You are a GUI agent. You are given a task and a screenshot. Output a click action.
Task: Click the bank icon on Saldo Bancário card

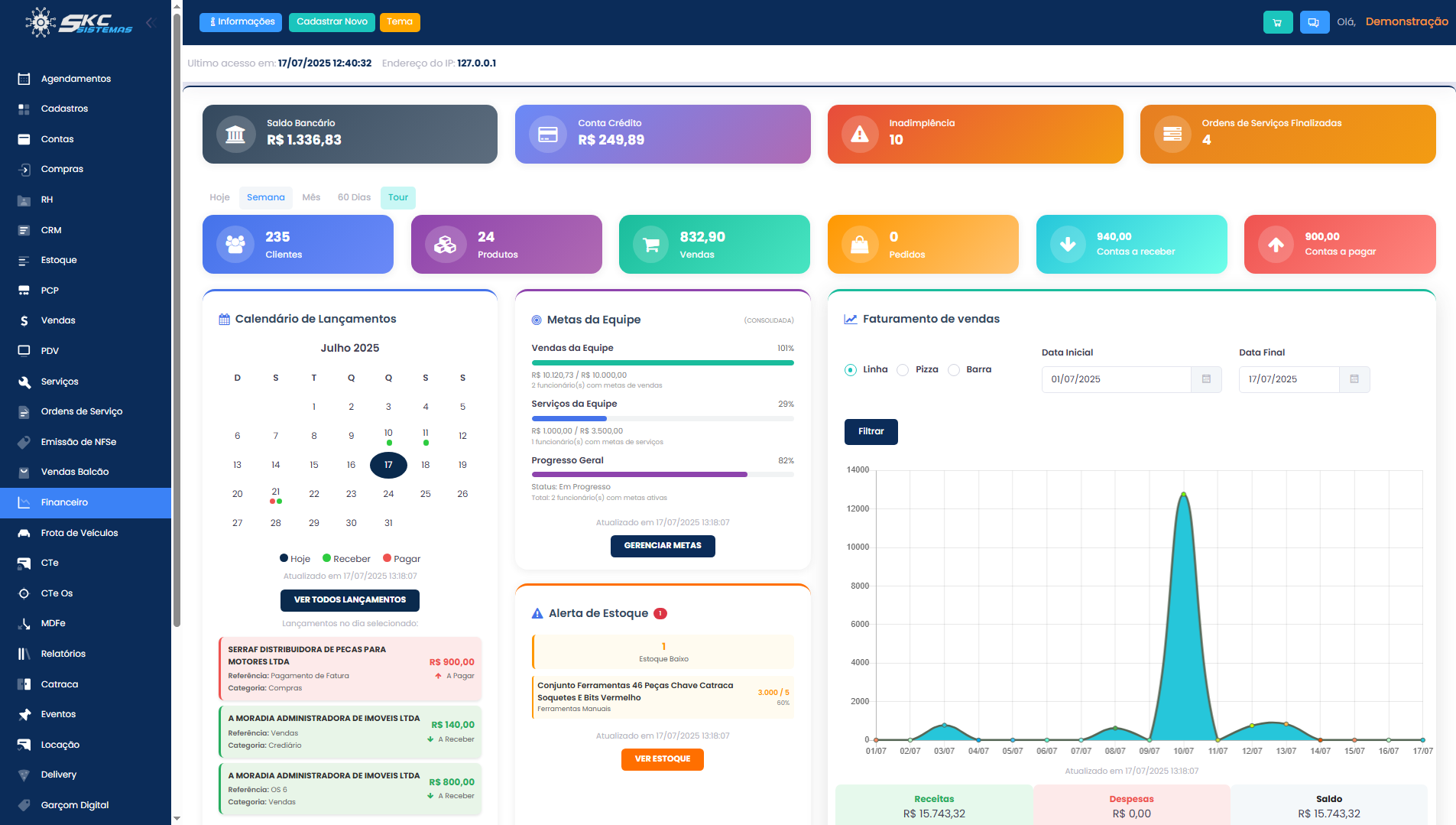(235, 135)
